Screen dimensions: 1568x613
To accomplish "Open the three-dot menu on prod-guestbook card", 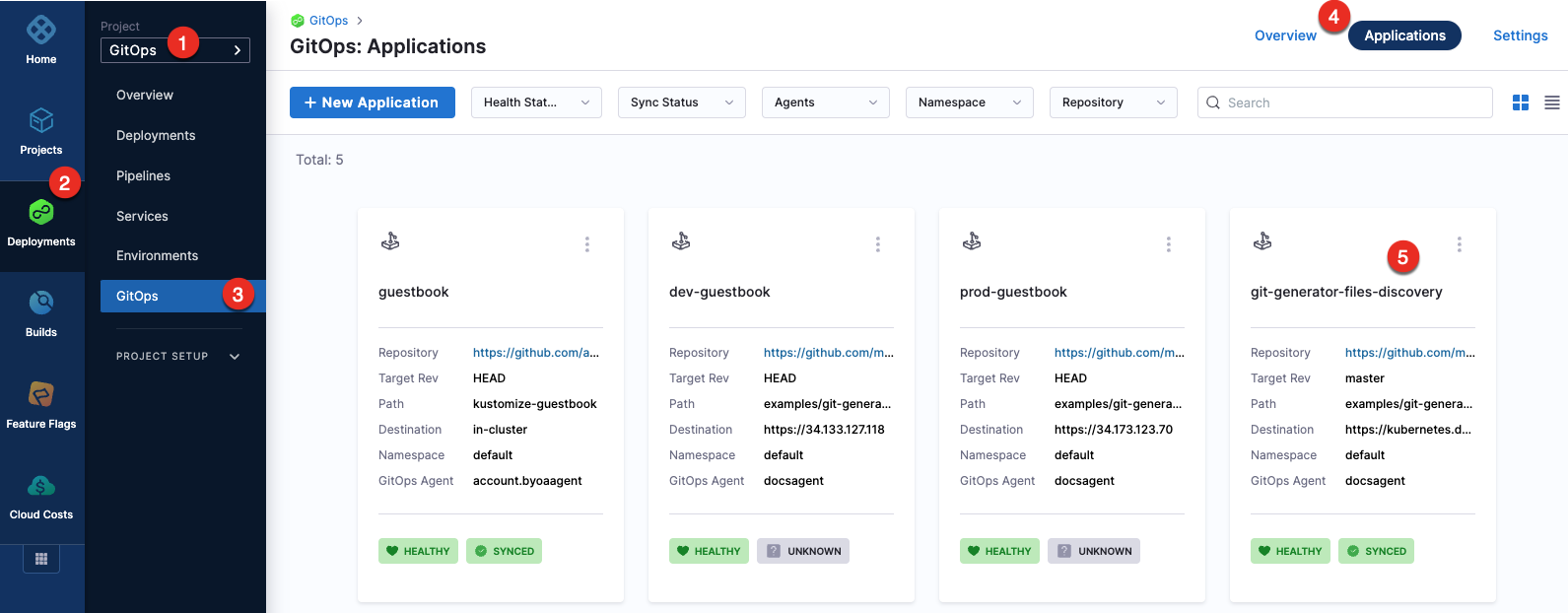I will [x=1169, y=244].
